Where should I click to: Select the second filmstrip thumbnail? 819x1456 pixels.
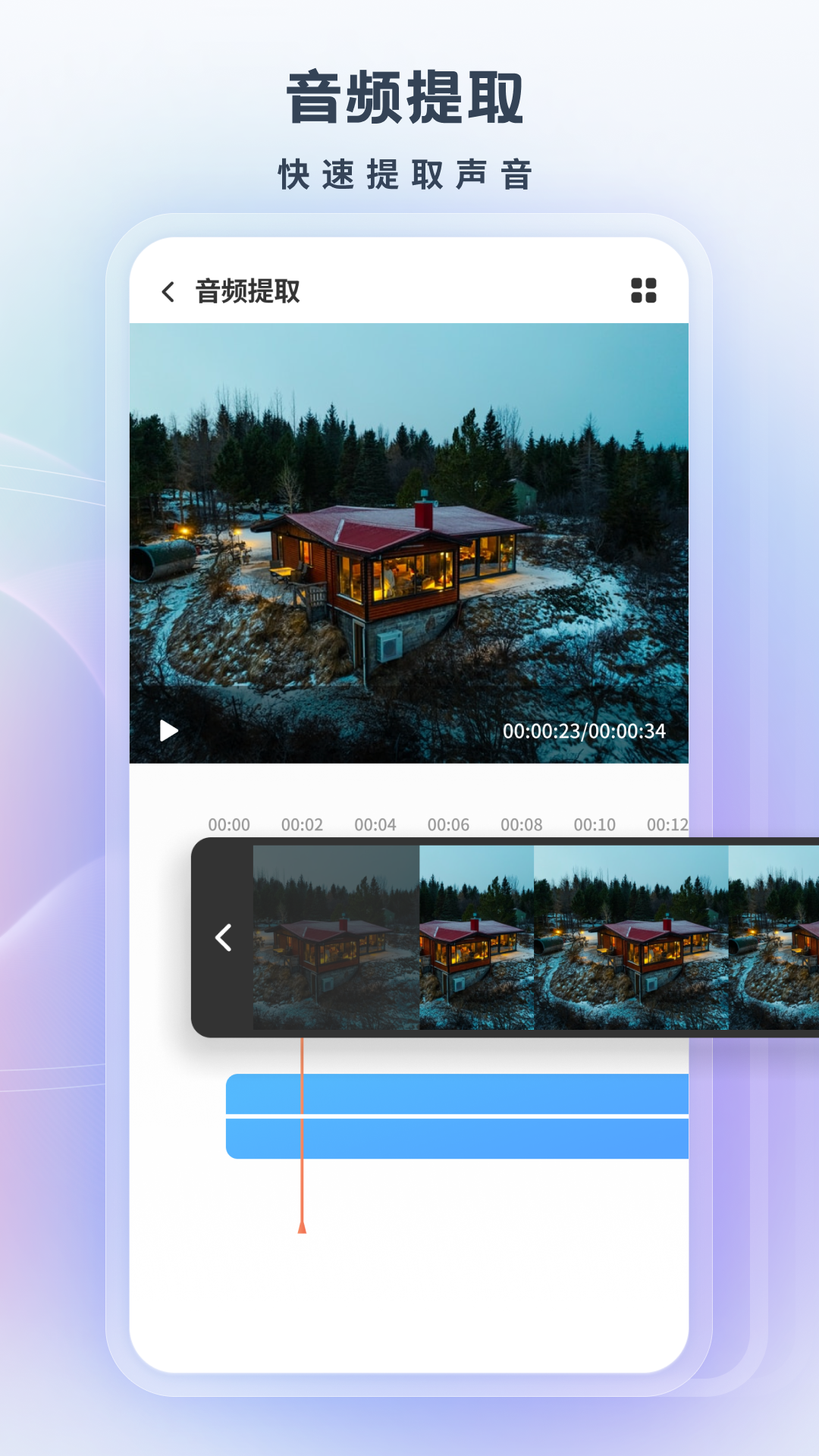[x=476, y=937]
